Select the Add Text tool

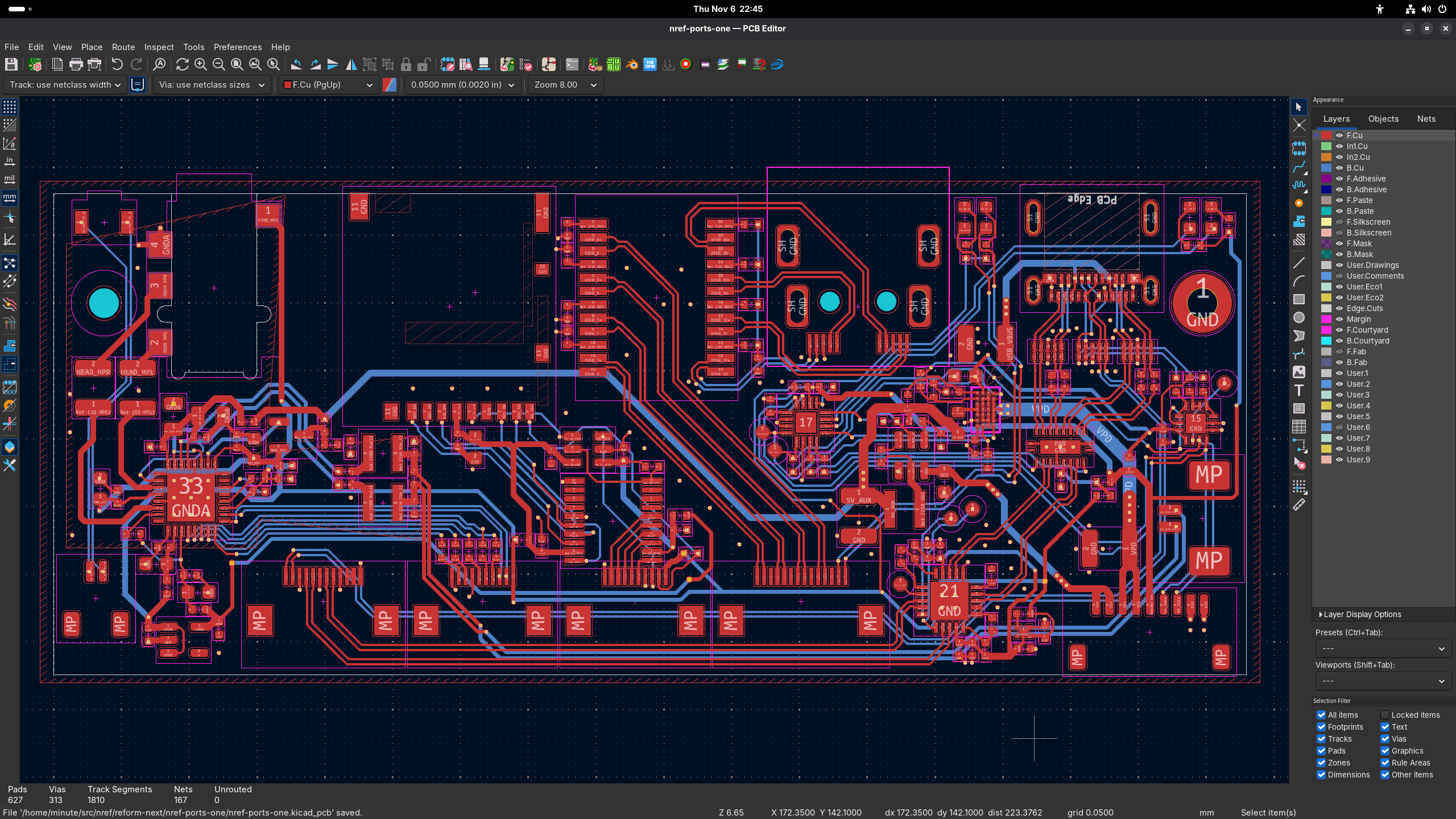[x=1299, y=390]
